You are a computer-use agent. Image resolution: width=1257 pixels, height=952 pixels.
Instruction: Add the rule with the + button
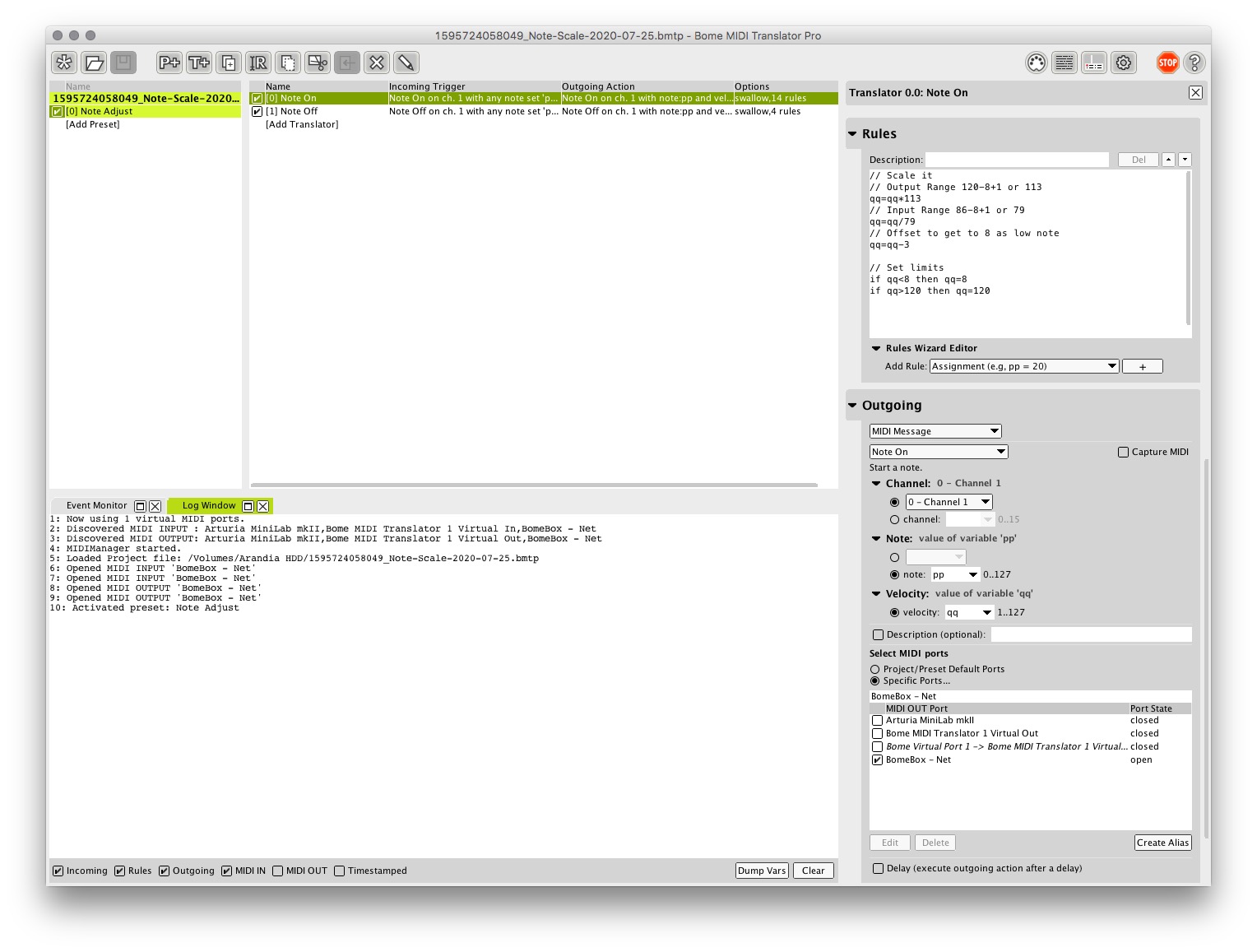[1143, 367]
